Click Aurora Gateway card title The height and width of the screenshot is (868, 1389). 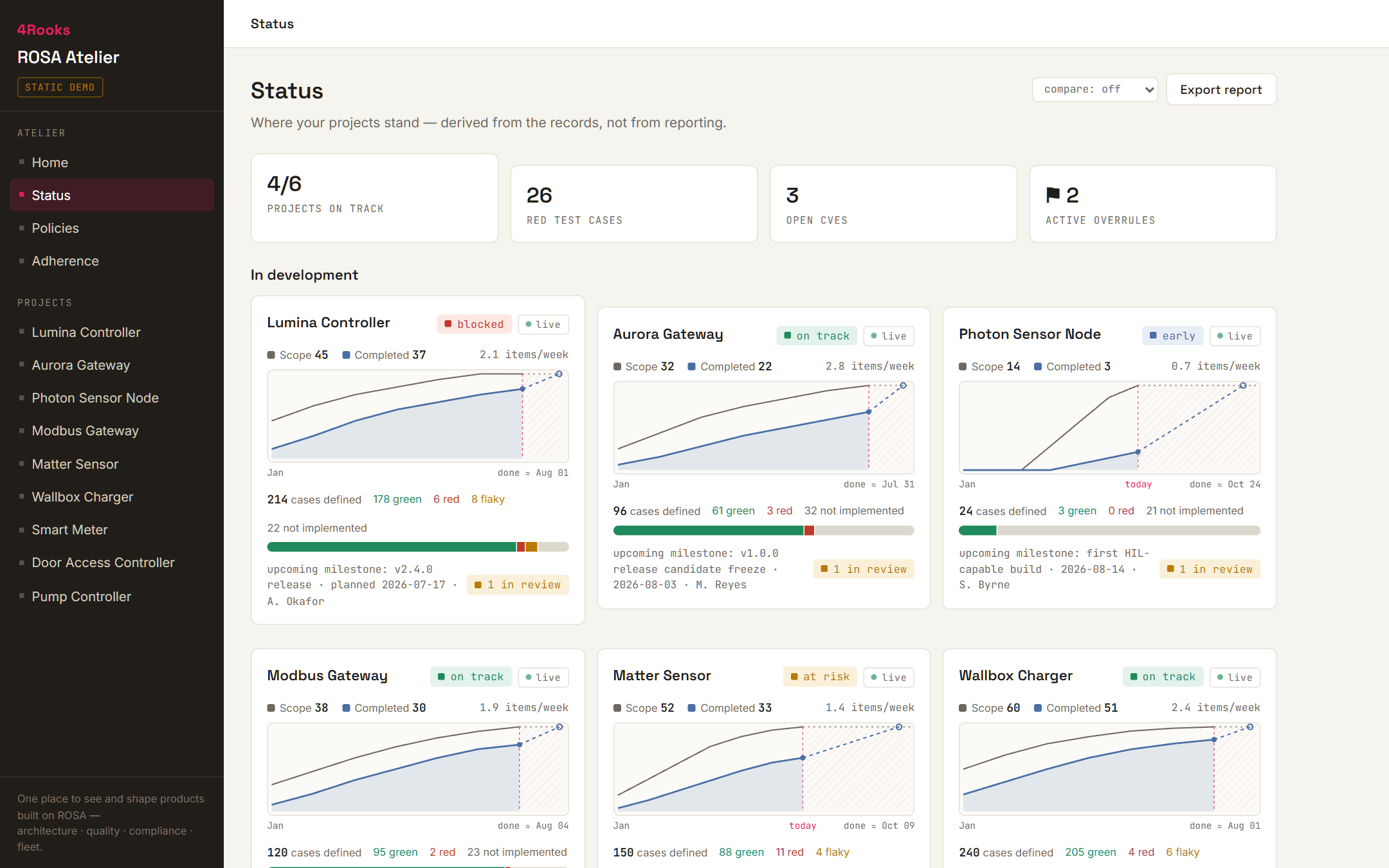pos(668,334)
